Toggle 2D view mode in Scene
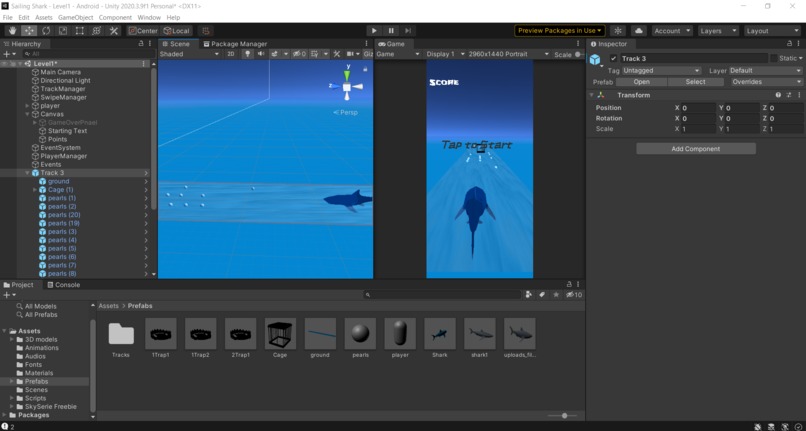 [231, 54]
